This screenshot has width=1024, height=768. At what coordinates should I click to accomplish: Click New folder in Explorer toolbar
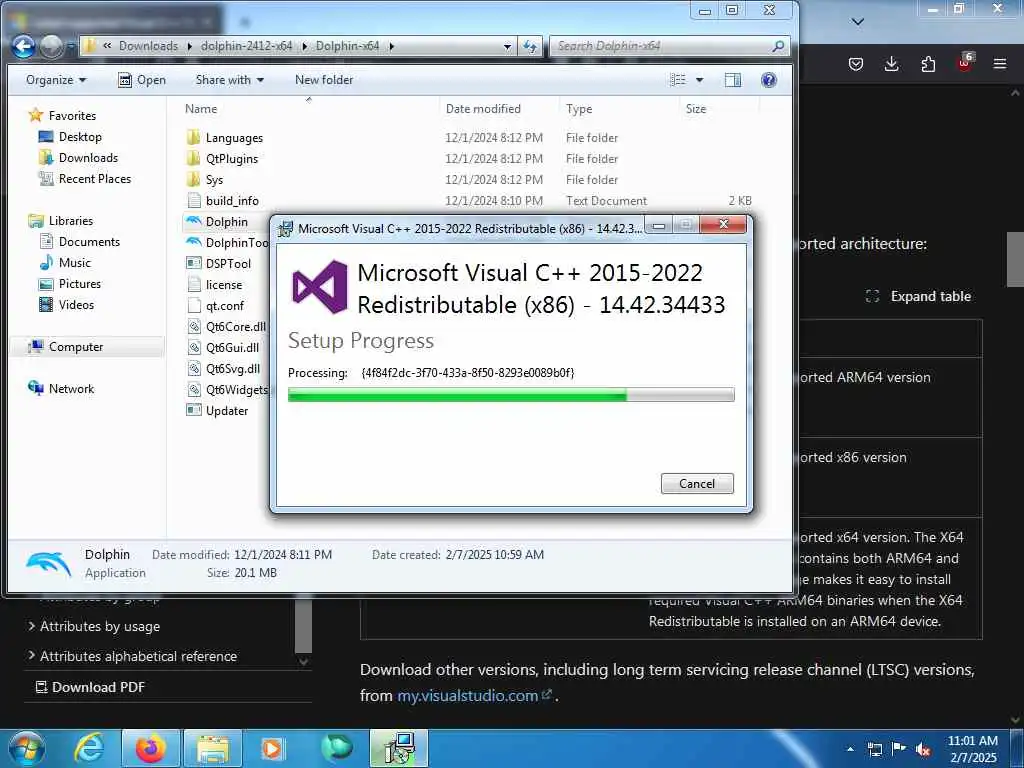point(324,80)
